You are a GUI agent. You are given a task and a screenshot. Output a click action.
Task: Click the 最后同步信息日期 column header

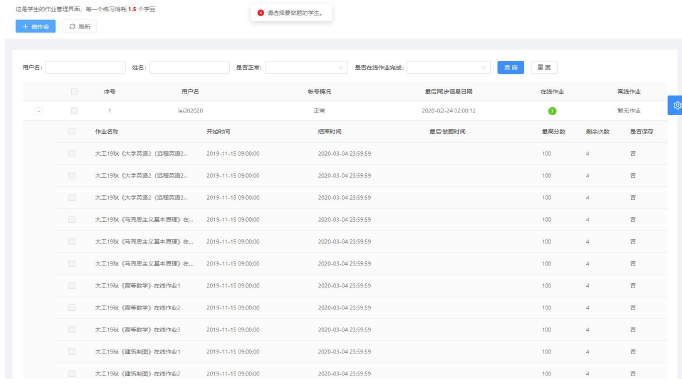tap(448, 92)
